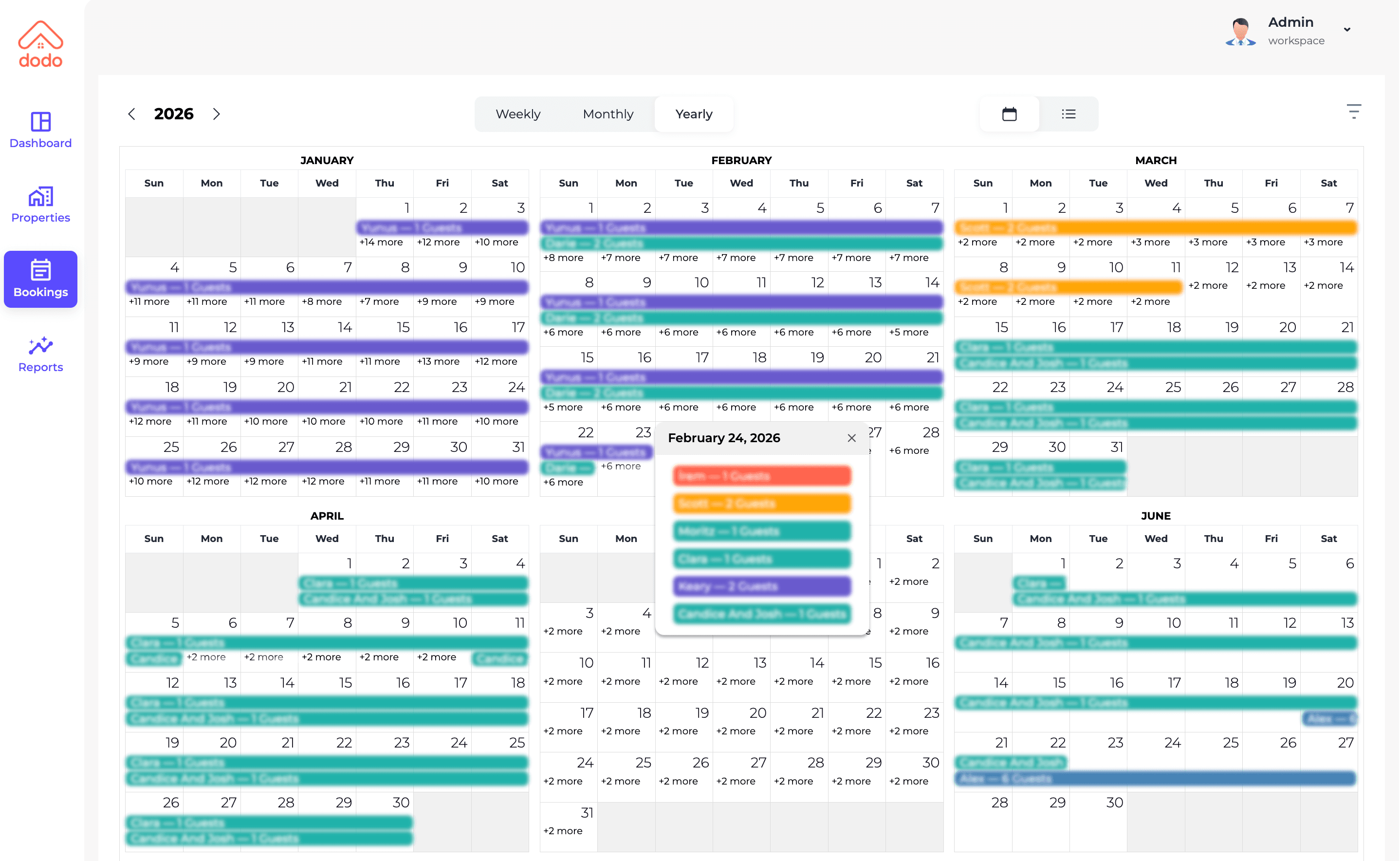The image size is (1400, 861).
Task: Expand the '+2 more' bookings on March 12
Action: (1209, 285)
